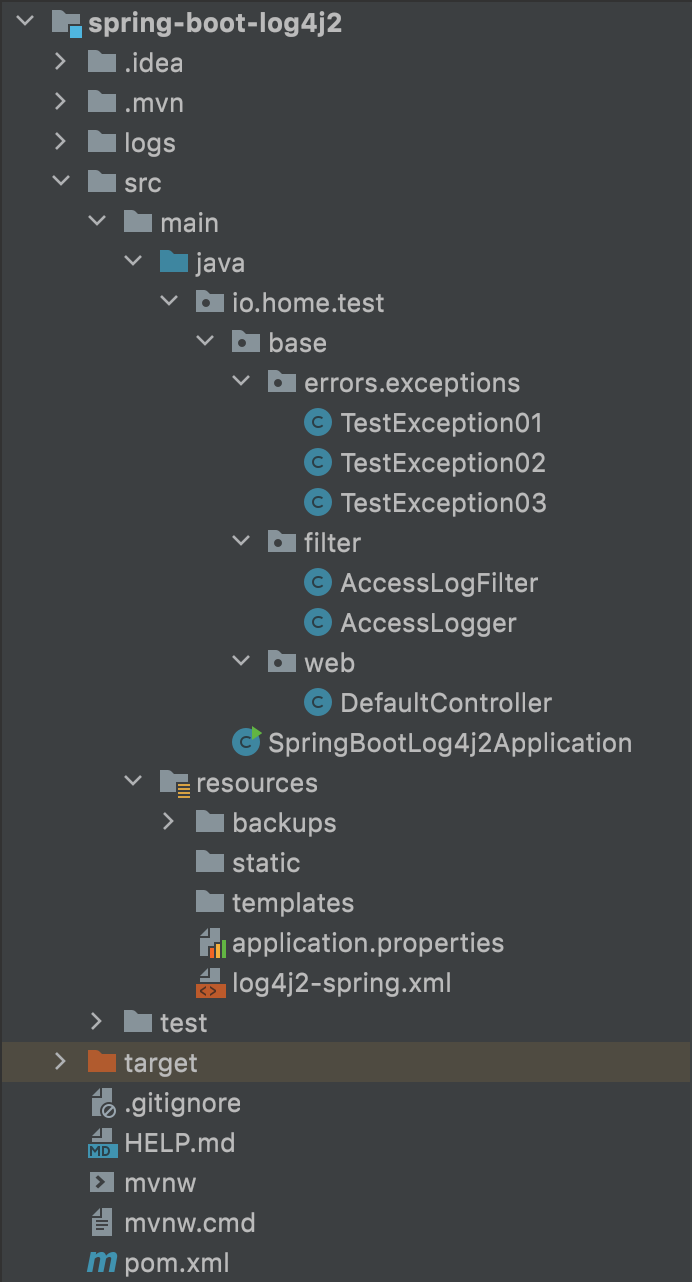
Task: Click the application.properties file icon
Action: coord(211,943)
